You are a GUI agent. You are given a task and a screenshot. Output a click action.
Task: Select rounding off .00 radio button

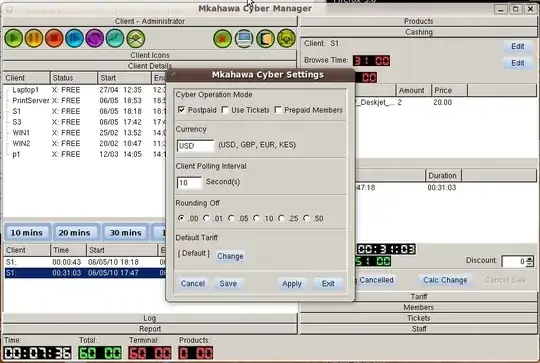point(181,218)
